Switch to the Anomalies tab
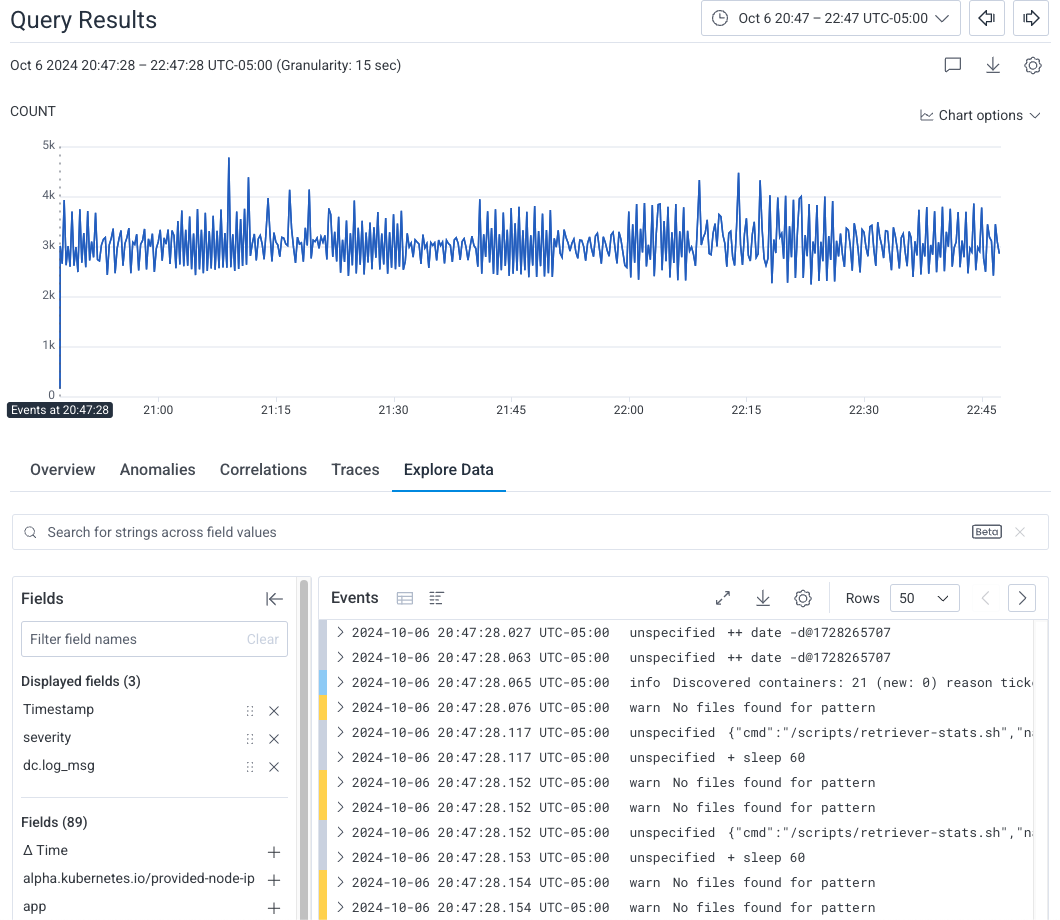 pos(157,469)
